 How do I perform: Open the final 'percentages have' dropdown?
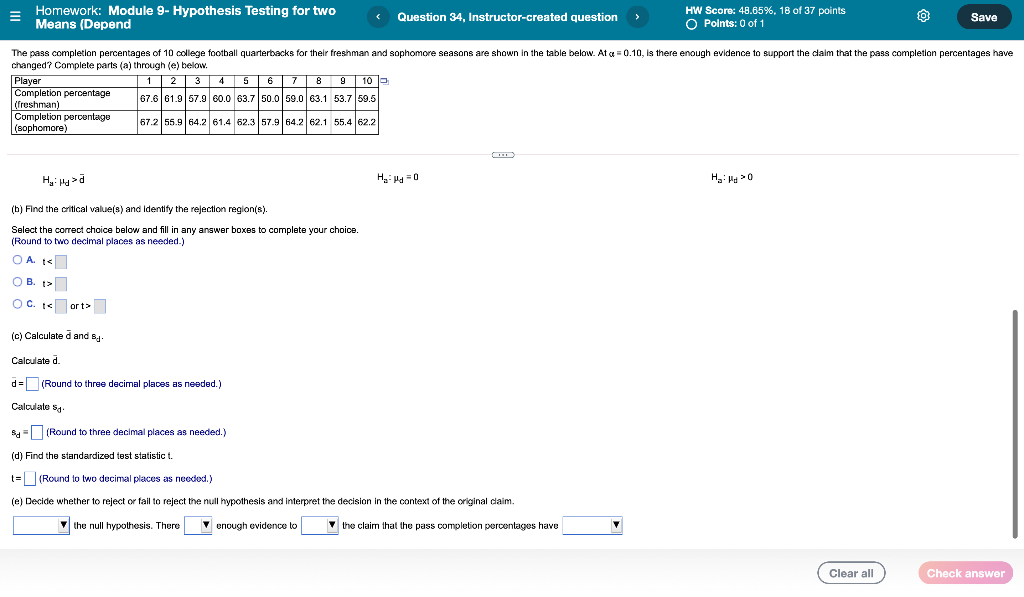coord(592,526)
